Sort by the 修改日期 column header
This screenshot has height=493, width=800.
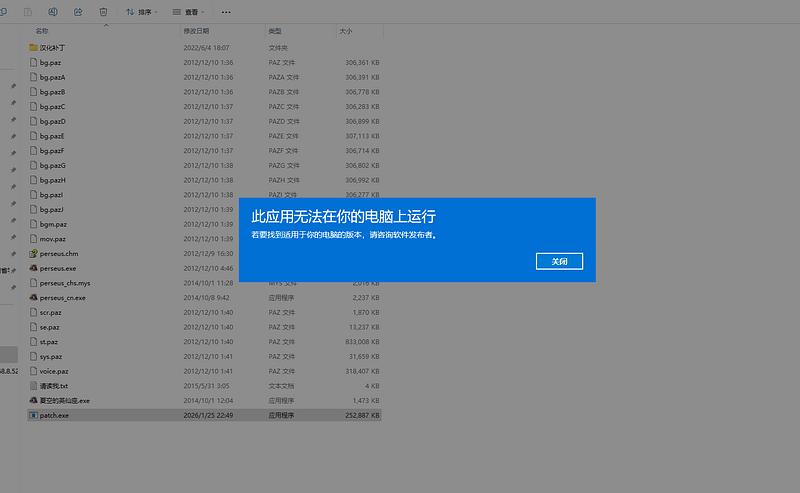coord(196,31)
